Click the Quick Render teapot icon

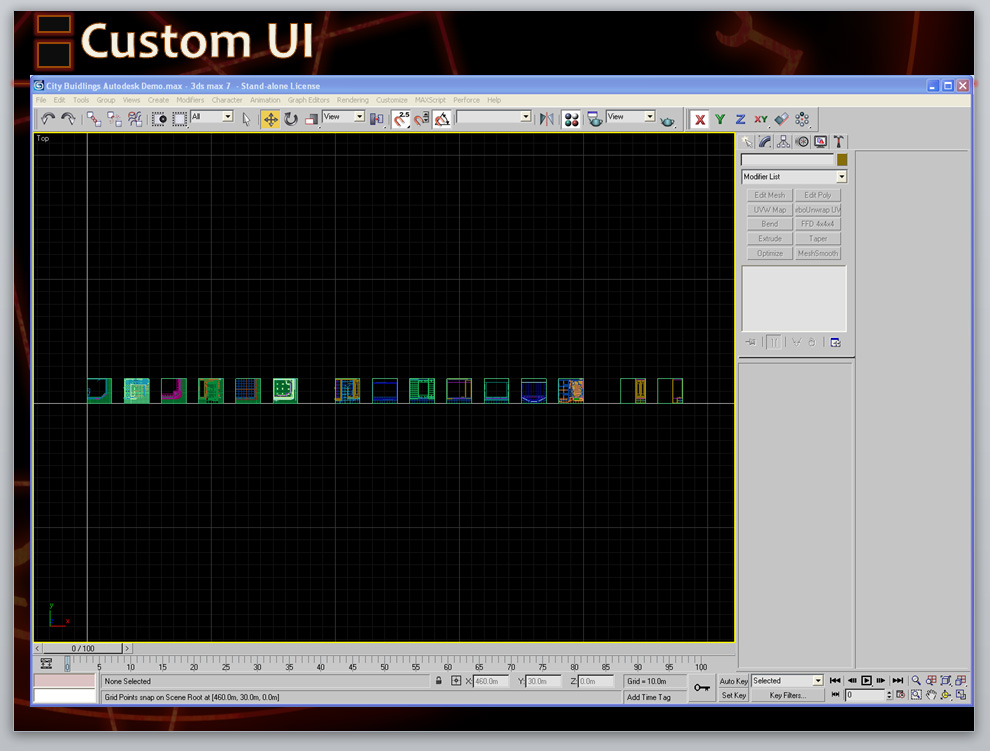tap(668, 119)
